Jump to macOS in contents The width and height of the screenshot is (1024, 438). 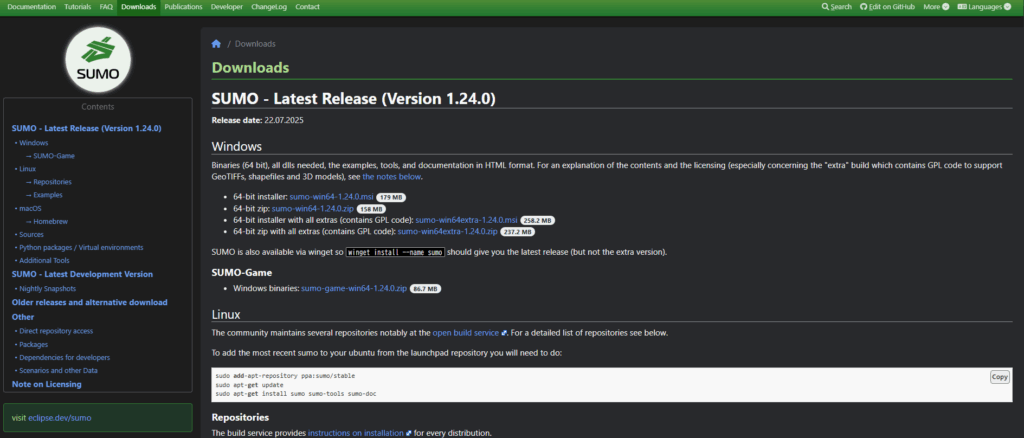click(30, 208)
